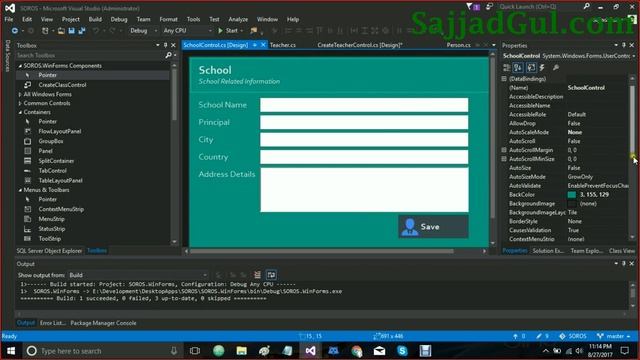Screen dimensions: 640x360
Task: Select the StatusStrip toolbox item
Action: point(52,229)
